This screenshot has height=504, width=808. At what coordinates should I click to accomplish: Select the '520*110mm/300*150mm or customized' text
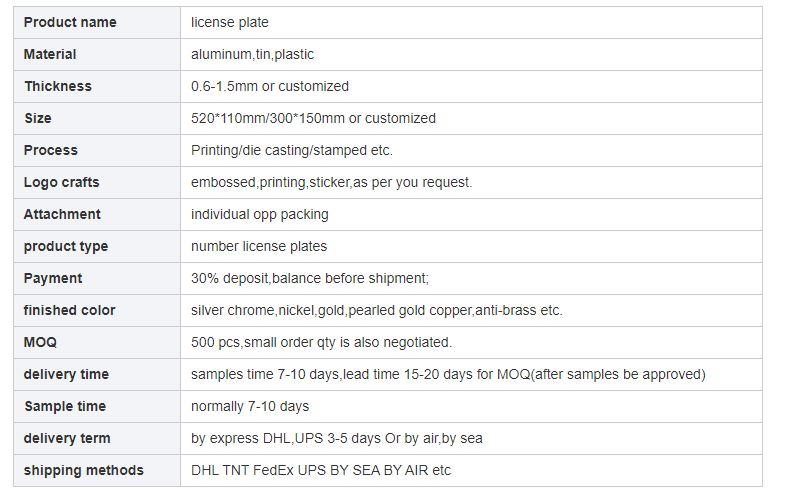coord(313,119)
